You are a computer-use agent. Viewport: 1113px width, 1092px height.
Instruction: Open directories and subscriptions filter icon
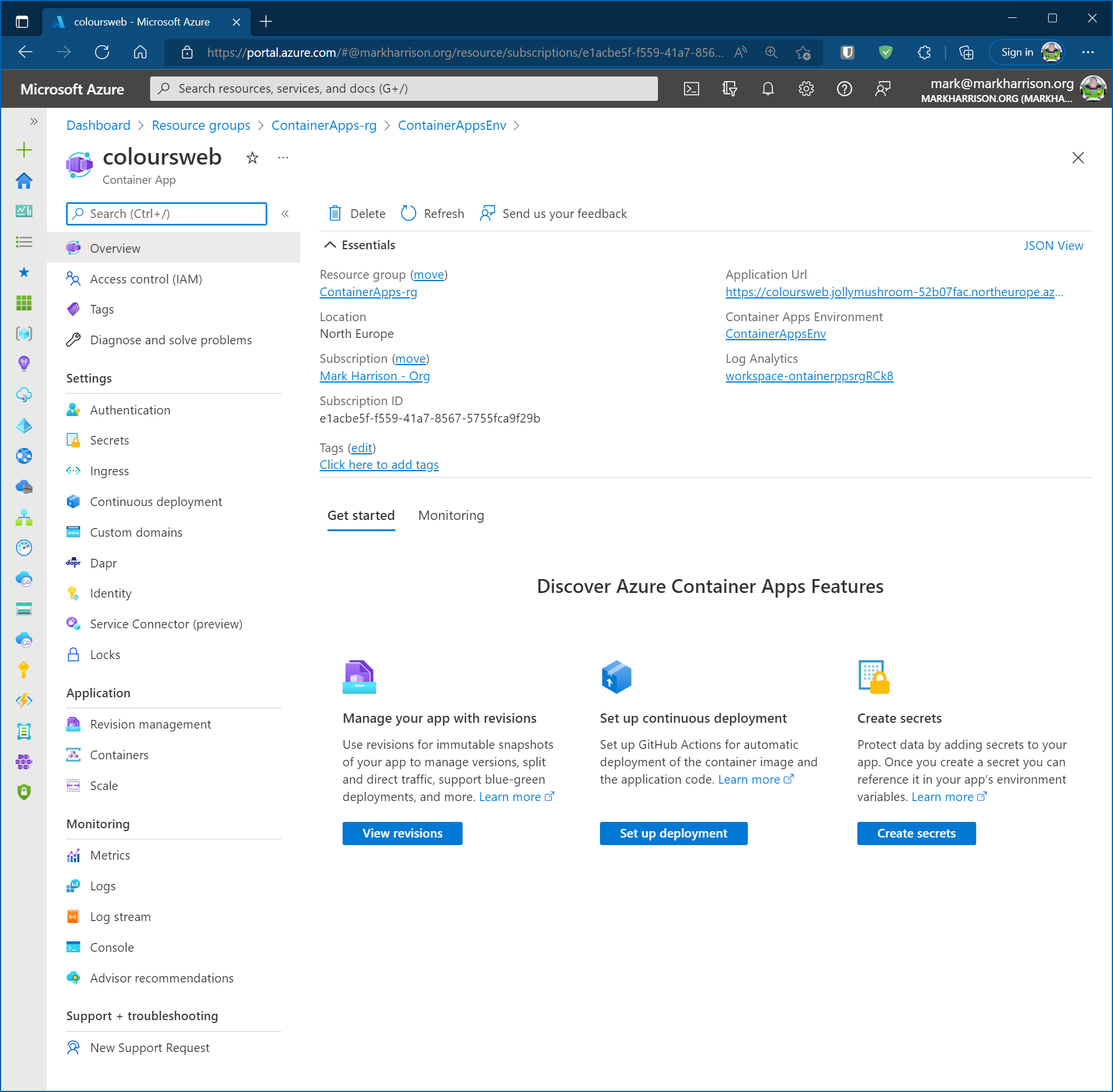point(729,89)
